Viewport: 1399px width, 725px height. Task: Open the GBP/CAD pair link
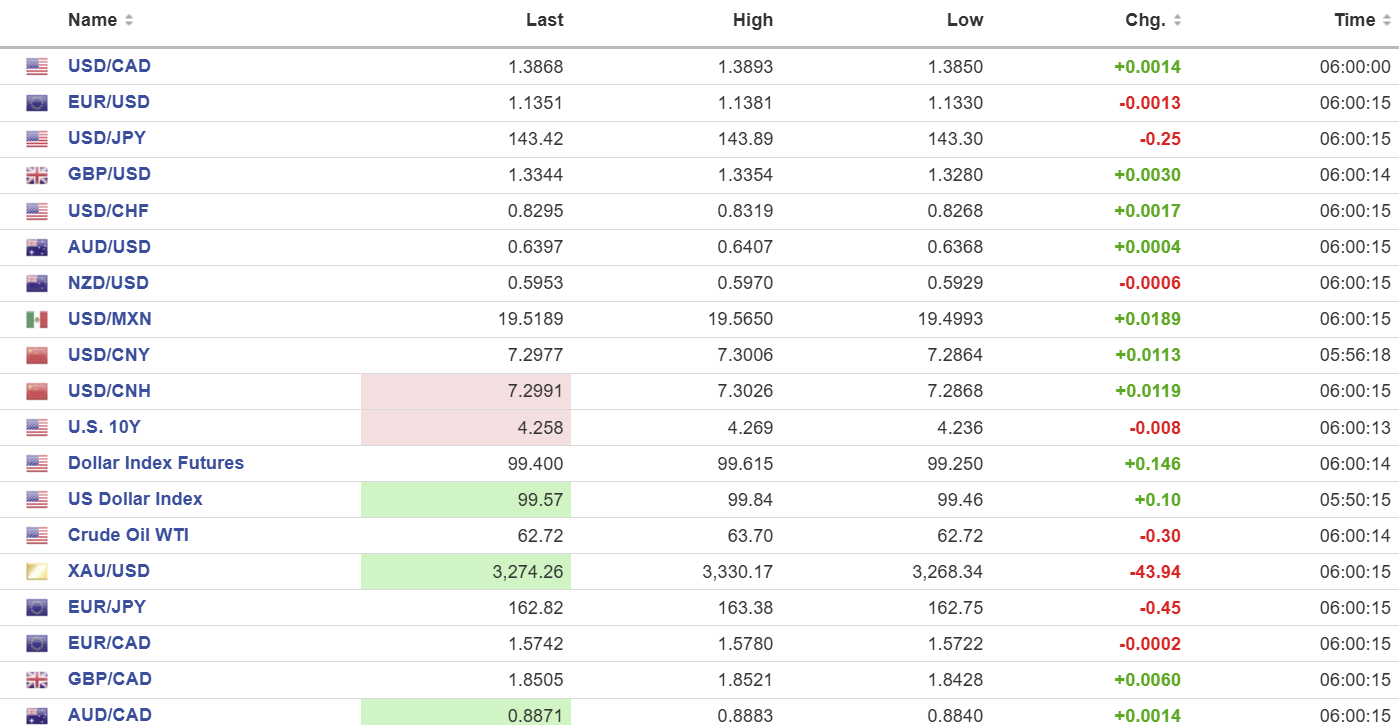click(x=110, y=679)
